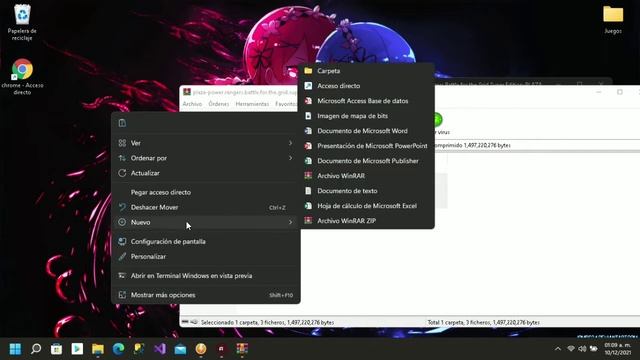Image resolution: width=640 pixels, height=360 pixels.
Task: Open the dark red app on the taskbar
Action: point(221,349)
